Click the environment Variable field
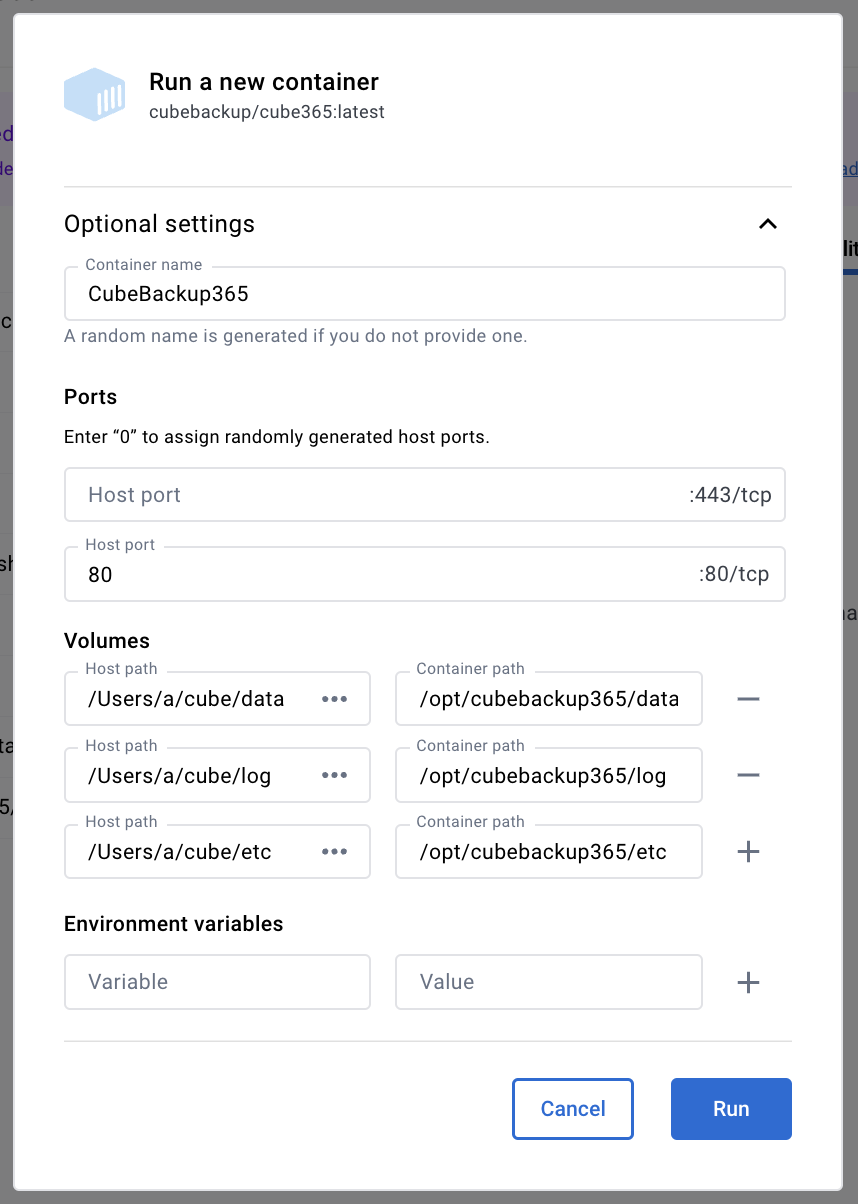 217,982
